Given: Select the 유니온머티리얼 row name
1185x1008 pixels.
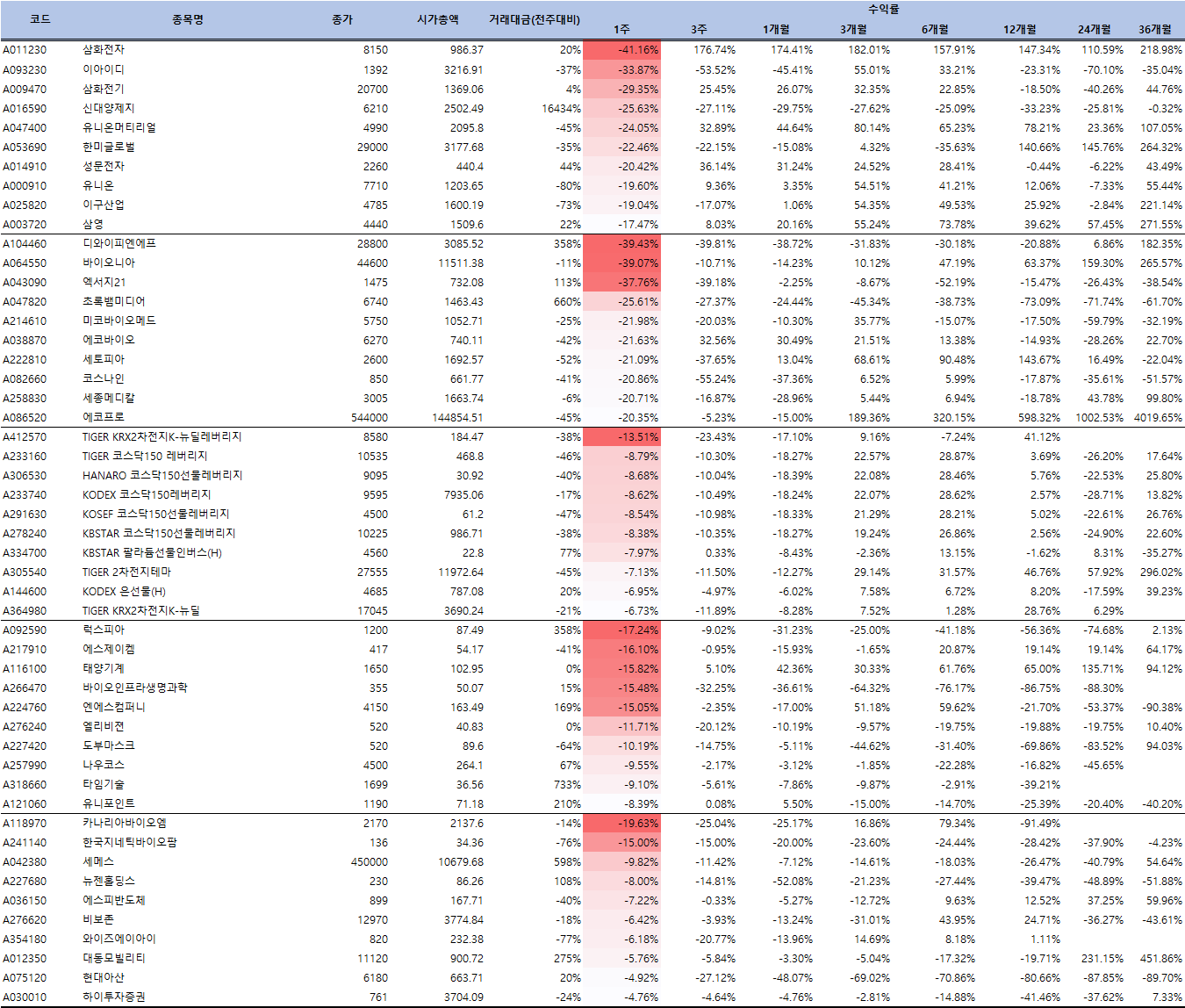Looking at the screenshot, I should (119, 127).
